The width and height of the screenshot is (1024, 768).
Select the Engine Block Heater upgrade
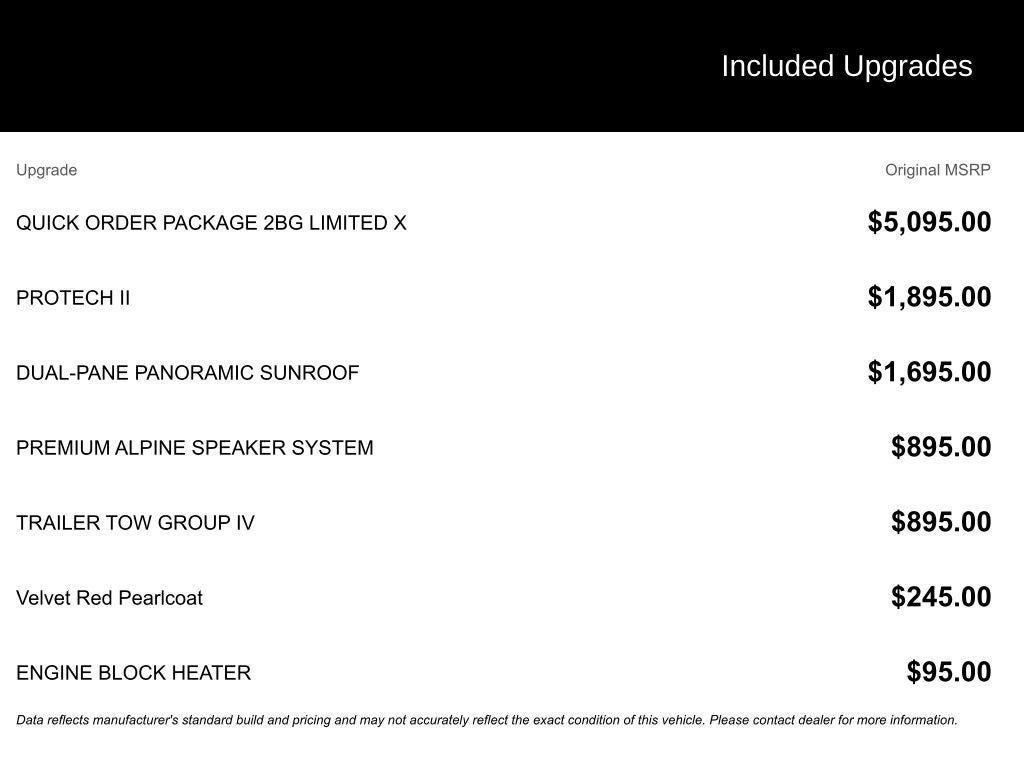coord(133,673)
